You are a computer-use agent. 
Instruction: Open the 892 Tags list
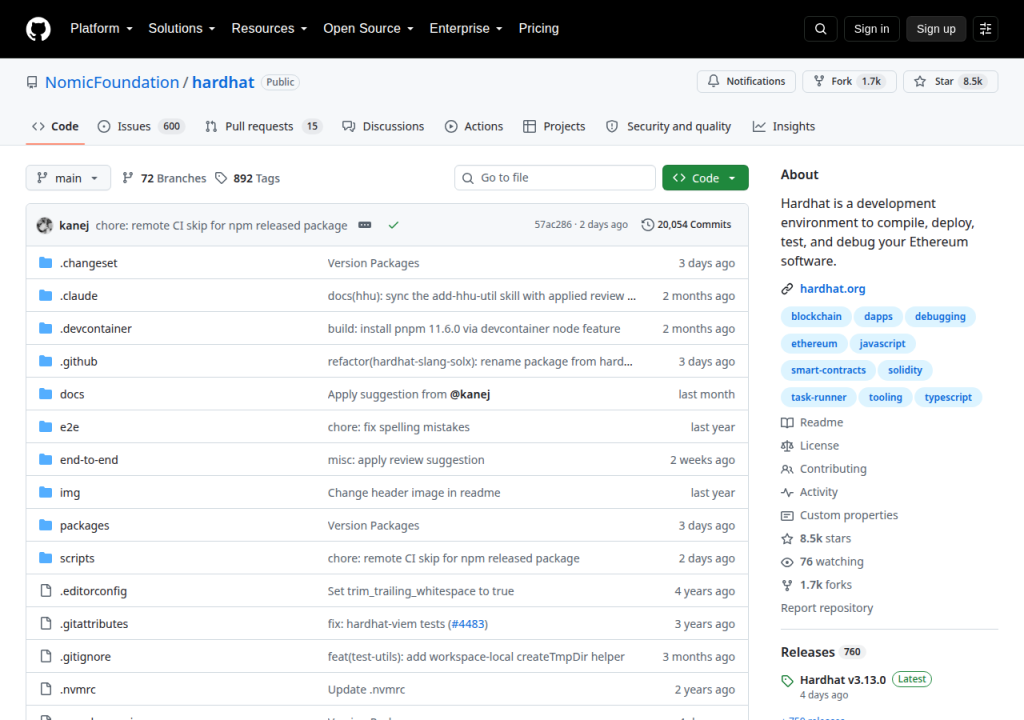pos(248,178)
